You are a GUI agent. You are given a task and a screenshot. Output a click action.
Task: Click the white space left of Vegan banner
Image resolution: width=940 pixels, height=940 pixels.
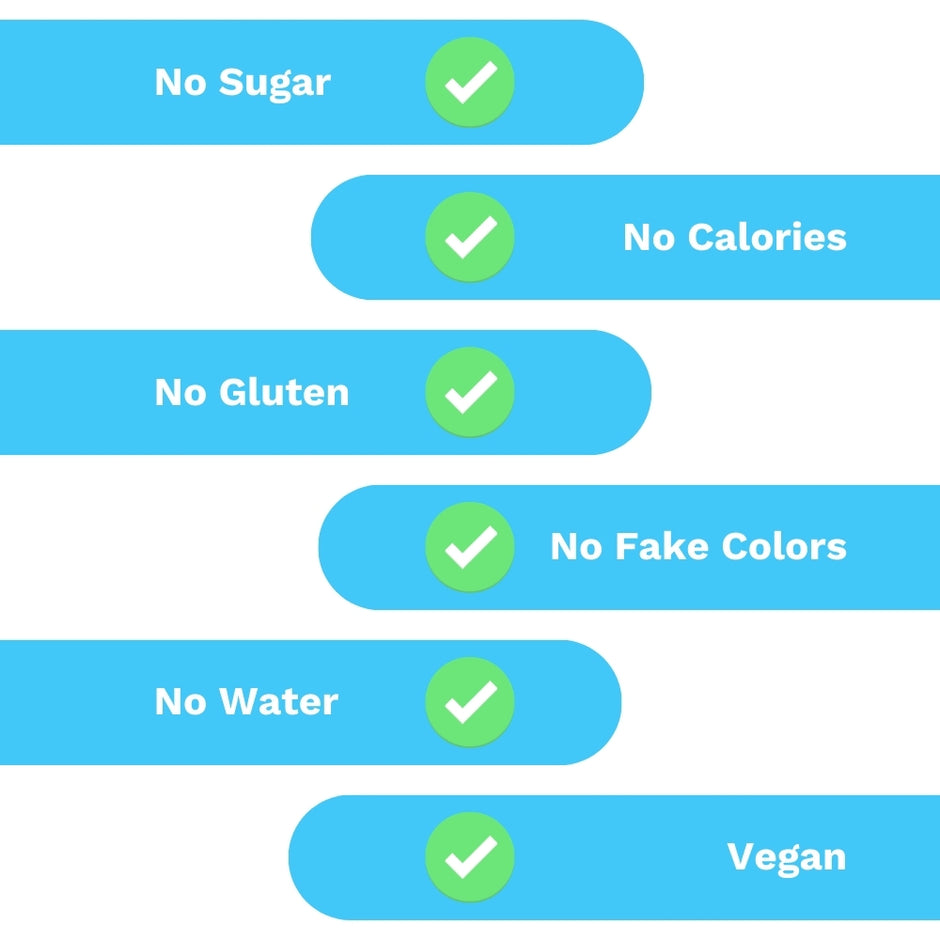140,857
